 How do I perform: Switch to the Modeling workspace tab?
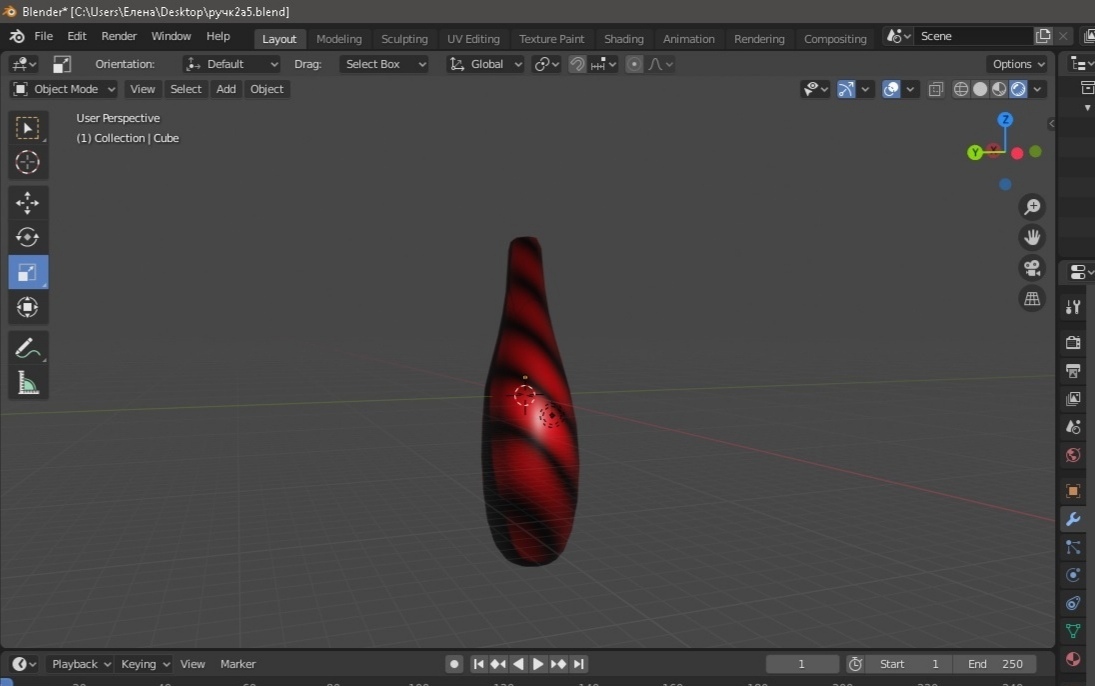(x=339, y=38)
